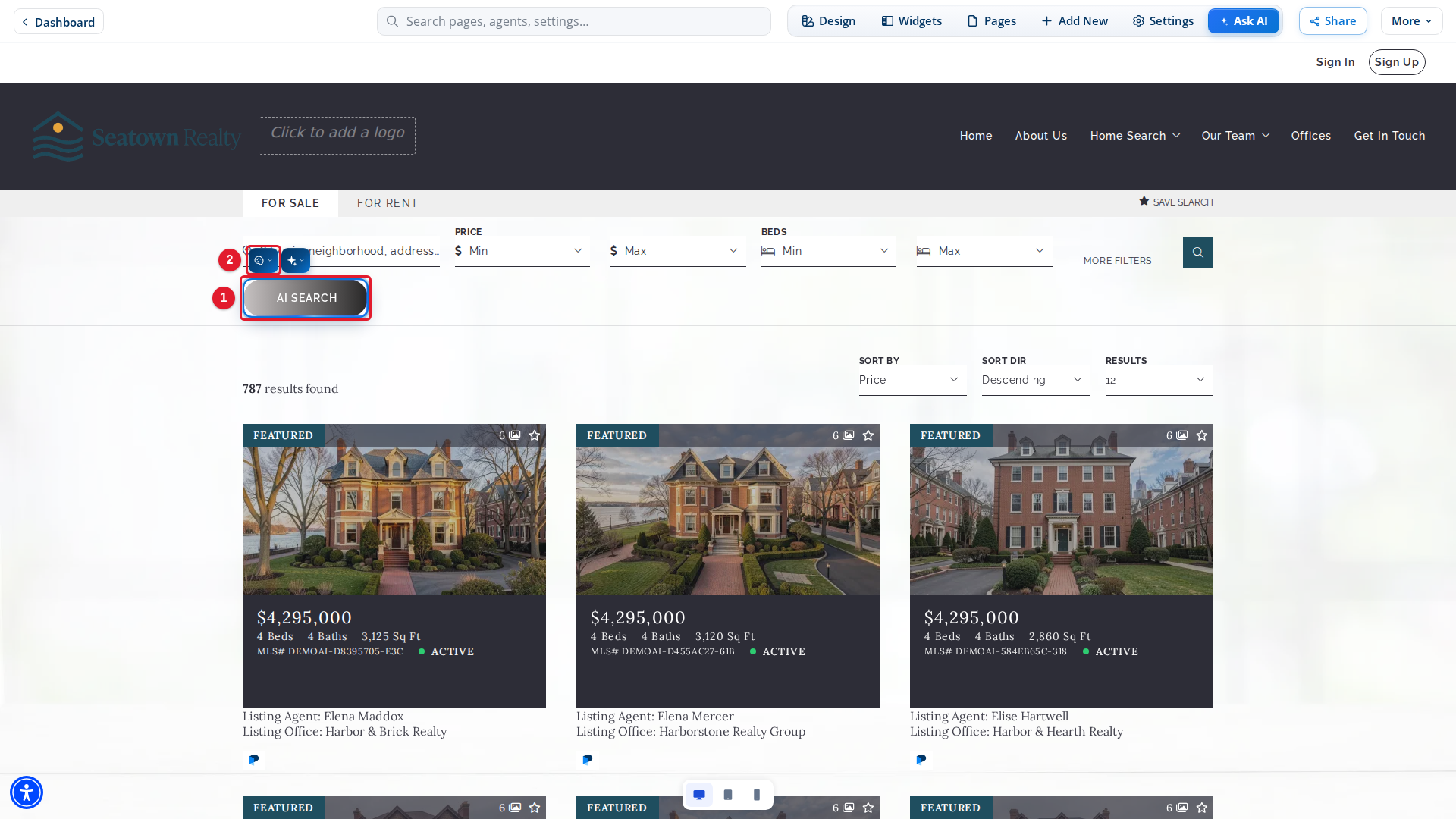Open the Beds Min dropdown
Viewport: 1456px width, 819px height.
[x=829, y=251]
